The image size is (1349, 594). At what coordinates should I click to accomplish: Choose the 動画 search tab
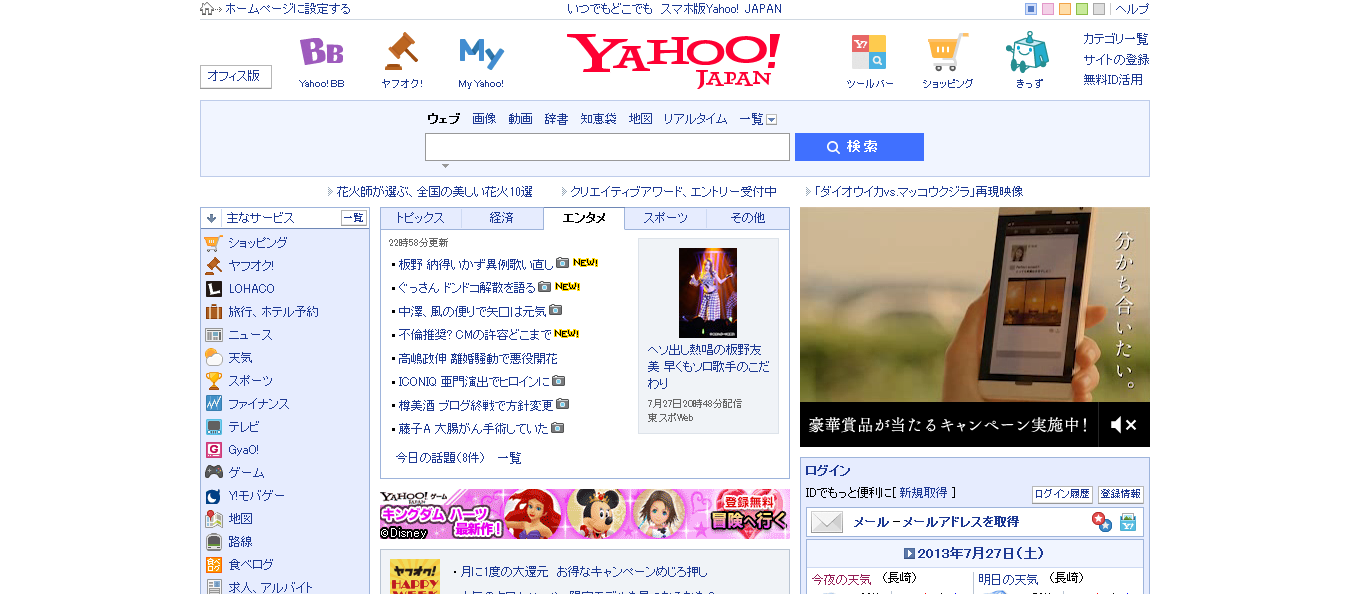[x=520, y=119]
